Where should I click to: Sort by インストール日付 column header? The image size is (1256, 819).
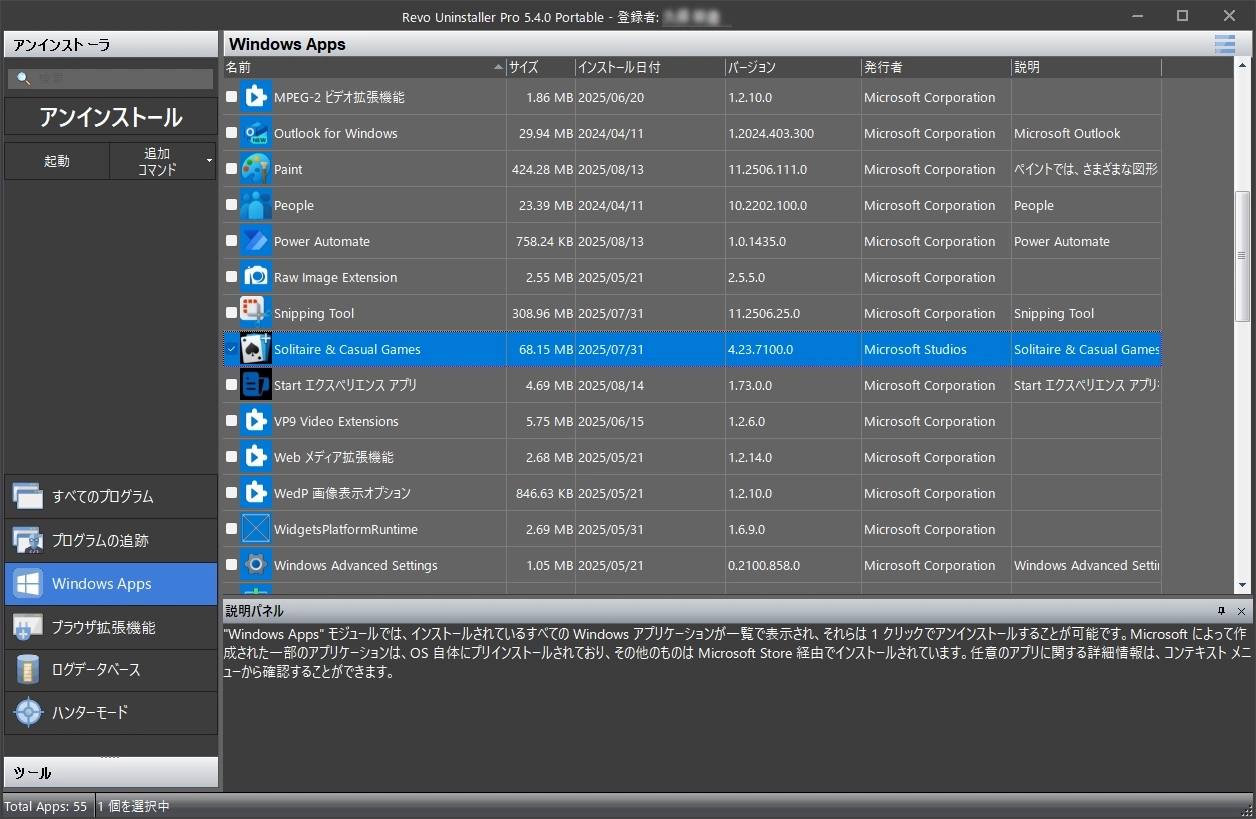click(650, 67)
